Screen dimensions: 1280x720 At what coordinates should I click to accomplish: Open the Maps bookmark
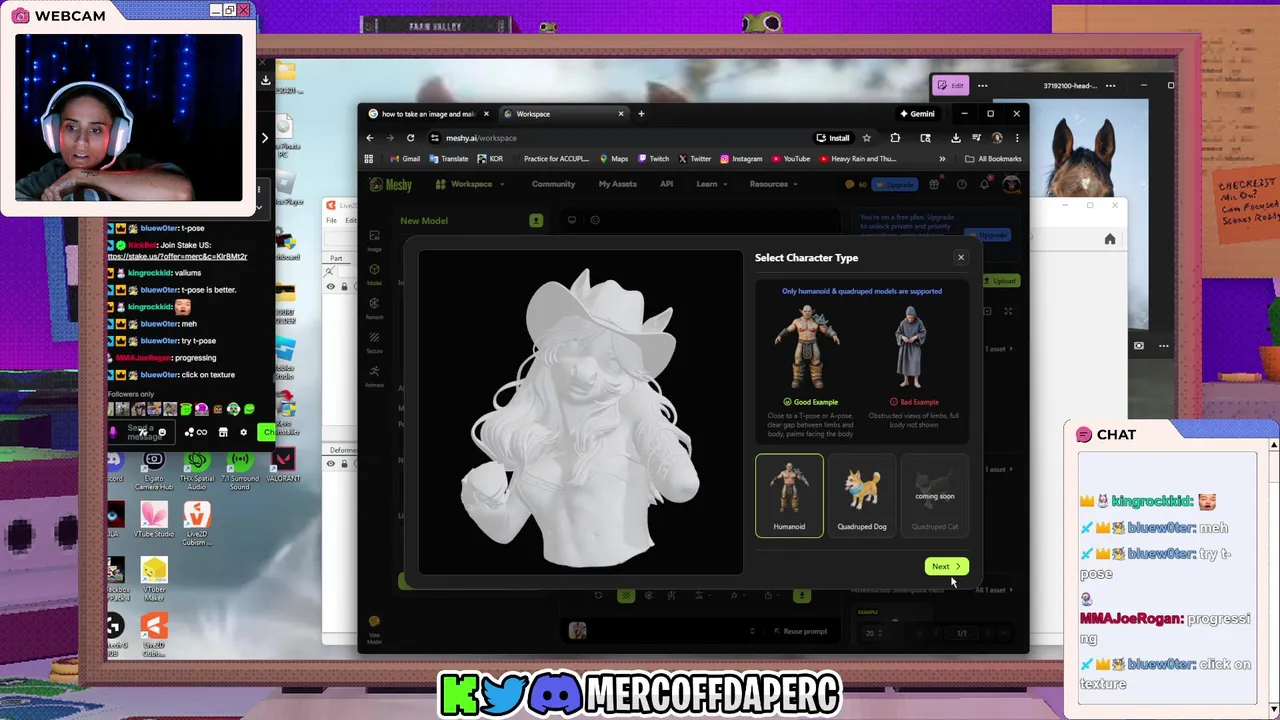point(614,159)
